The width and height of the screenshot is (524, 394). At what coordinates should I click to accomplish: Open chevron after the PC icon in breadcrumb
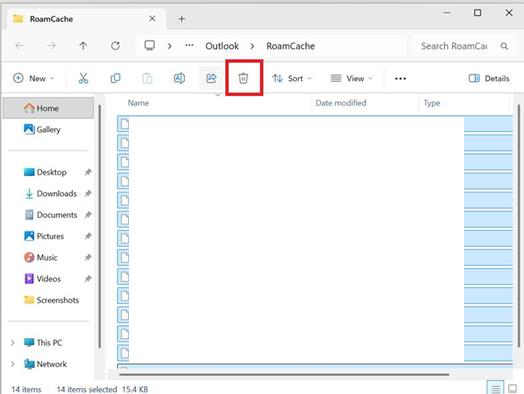[x=170, y=46]
